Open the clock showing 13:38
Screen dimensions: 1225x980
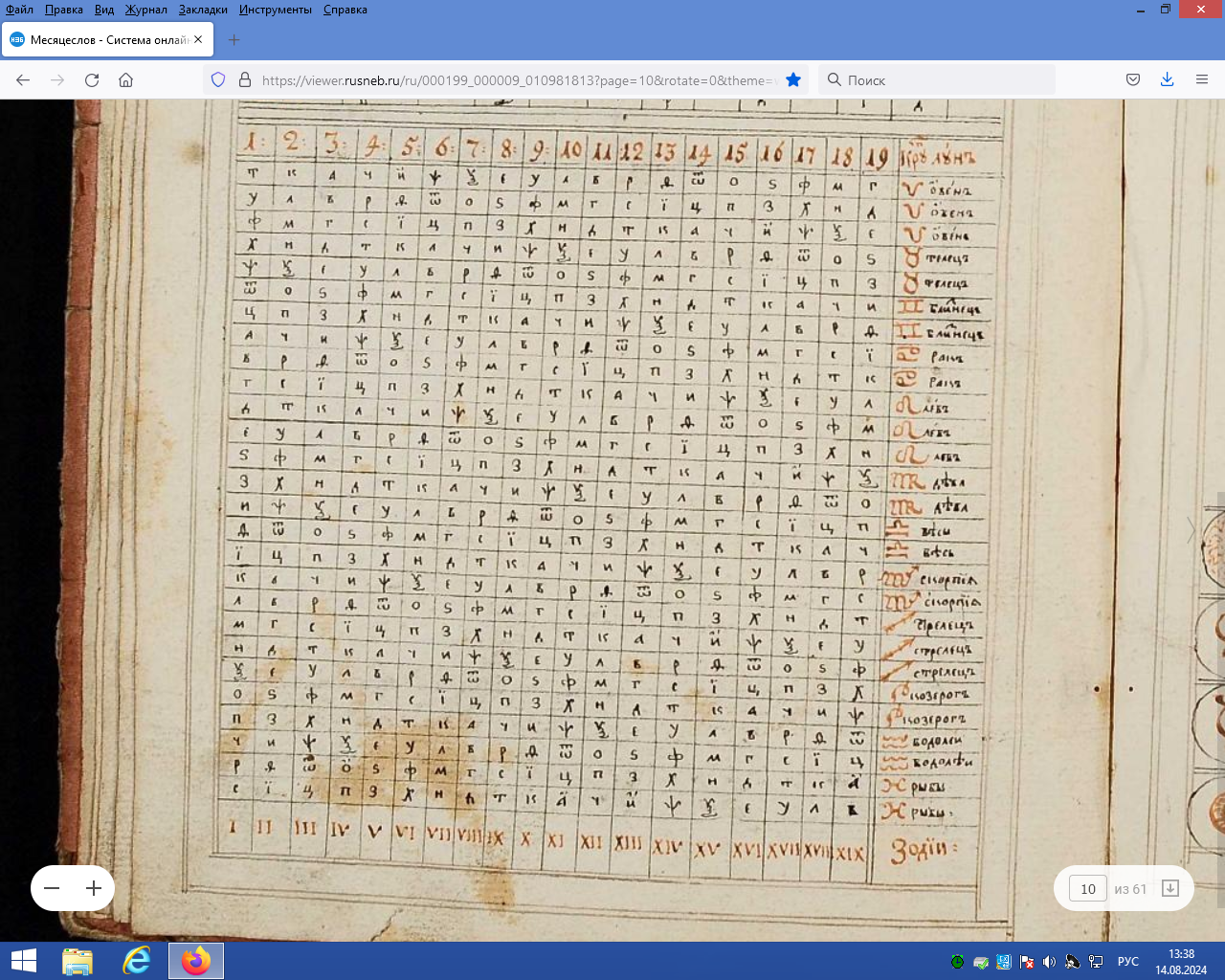1181,962
